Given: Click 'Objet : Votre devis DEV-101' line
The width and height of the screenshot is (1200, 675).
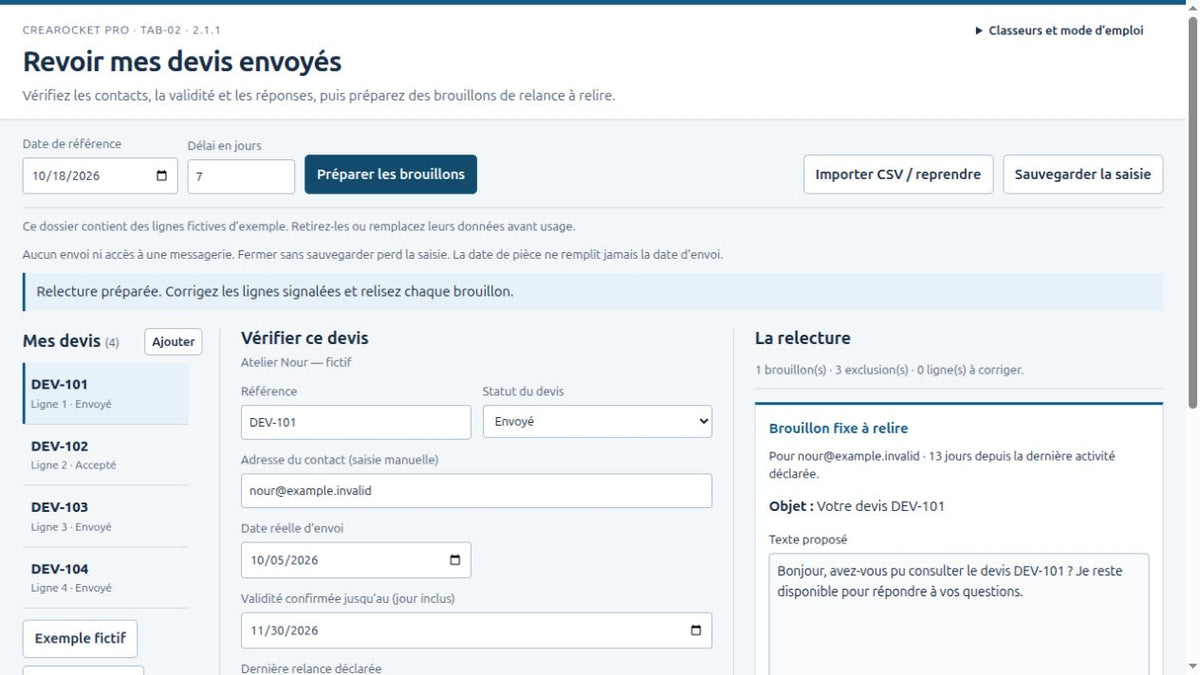Looking at the screenshot, I should pyautogui.click(x=857, y=506).
